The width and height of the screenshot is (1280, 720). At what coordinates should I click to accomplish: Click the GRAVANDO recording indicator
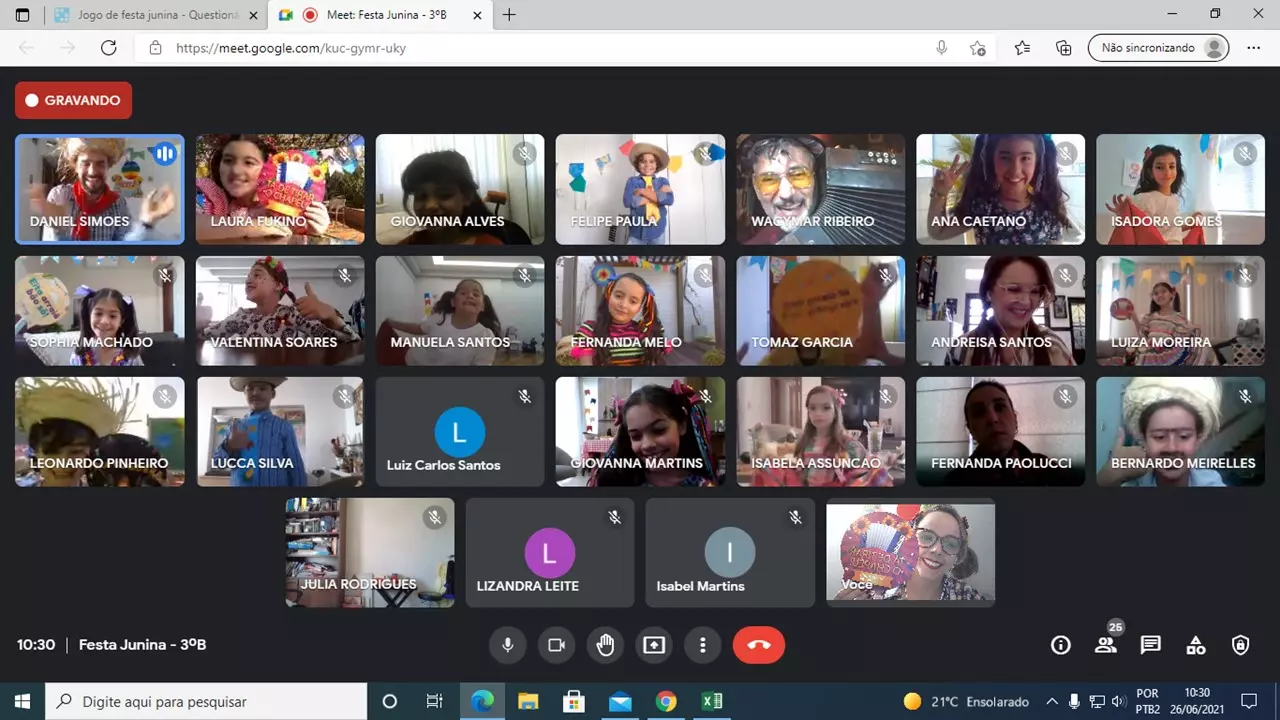click(73, 100)
